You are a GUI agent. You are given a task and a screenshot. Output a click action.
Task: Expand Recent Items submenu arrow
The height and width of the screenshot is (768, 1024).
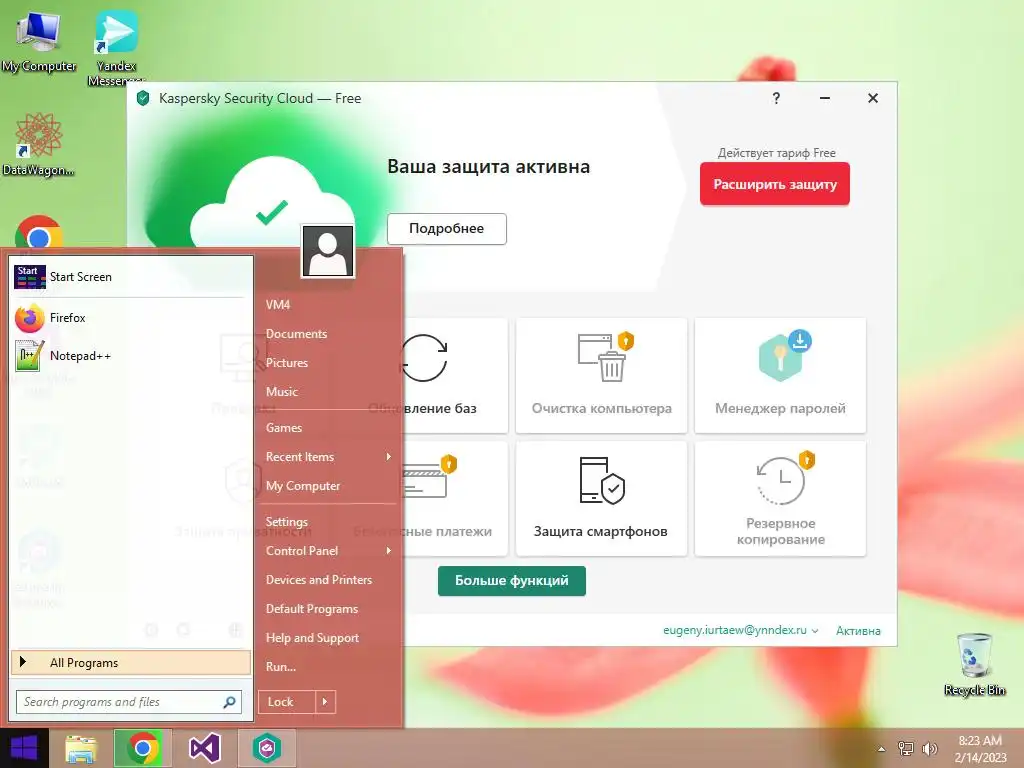pyautogui.click(x=389, y=456)
